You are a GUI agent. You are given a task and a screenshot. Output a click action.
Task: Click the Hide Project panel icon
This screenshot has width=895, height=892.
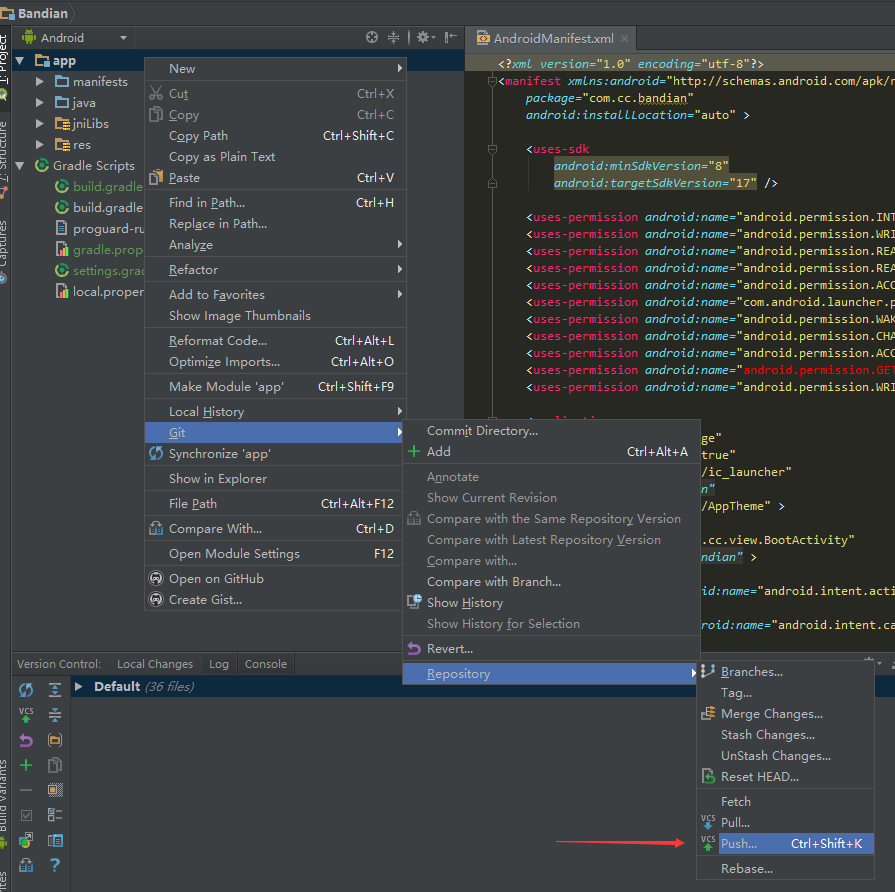(x=450, y=38)
